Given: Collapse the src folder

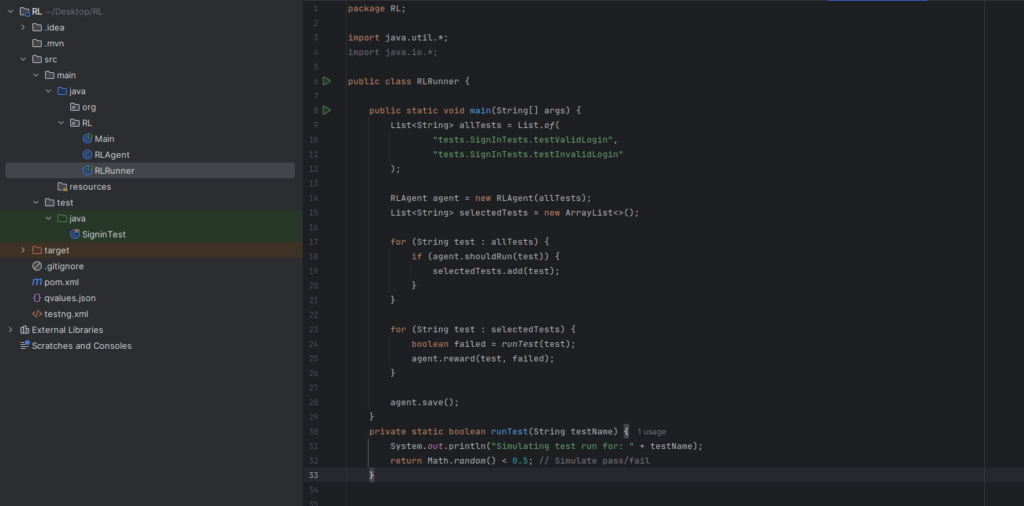Looking at the screenshot, I should [23, 59].
